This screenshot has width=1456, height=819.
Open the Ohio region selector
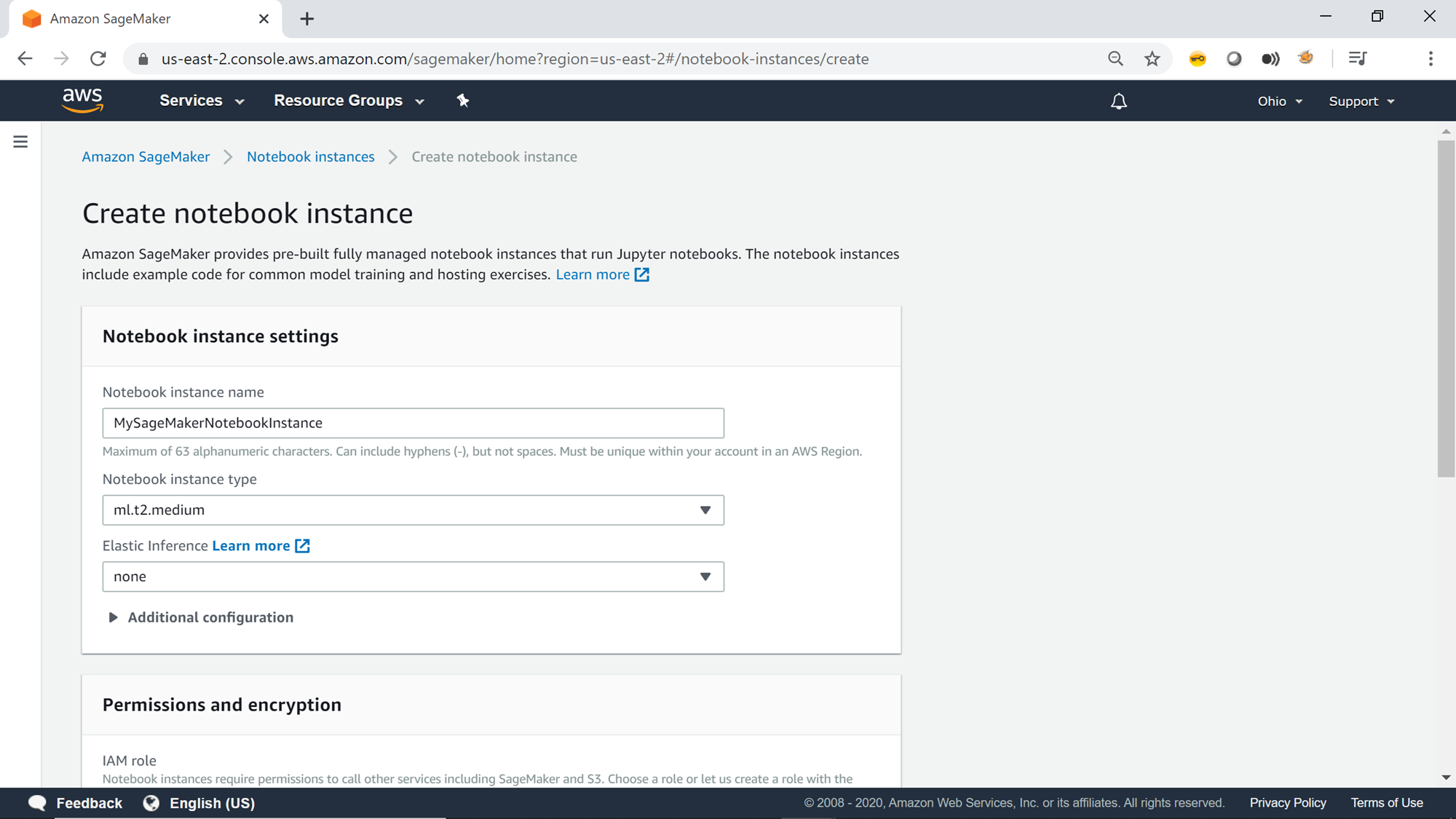coord(1280,101)
